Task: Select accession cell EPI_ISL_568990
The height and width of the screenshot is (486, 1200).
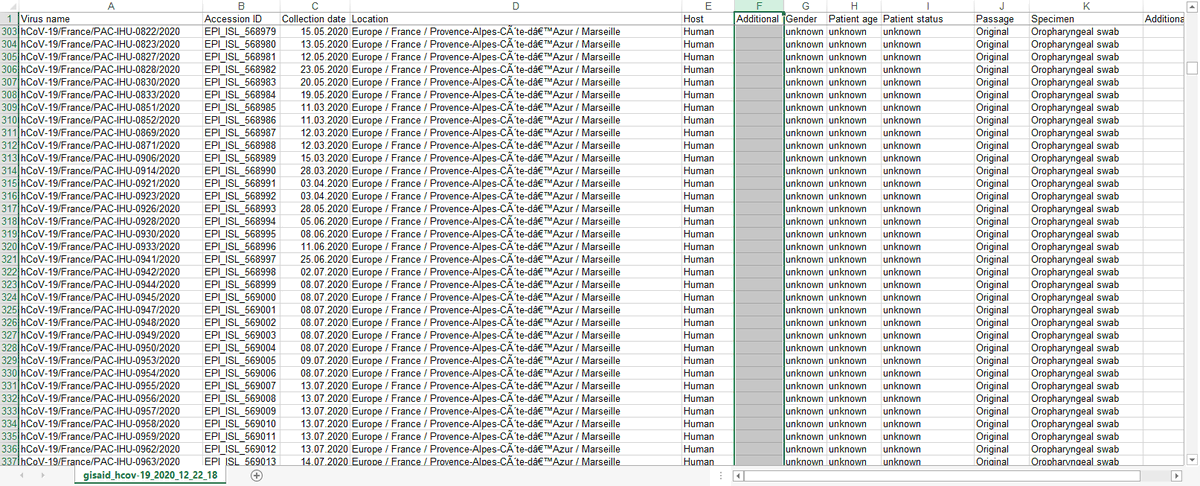Action: click(240, 170)
